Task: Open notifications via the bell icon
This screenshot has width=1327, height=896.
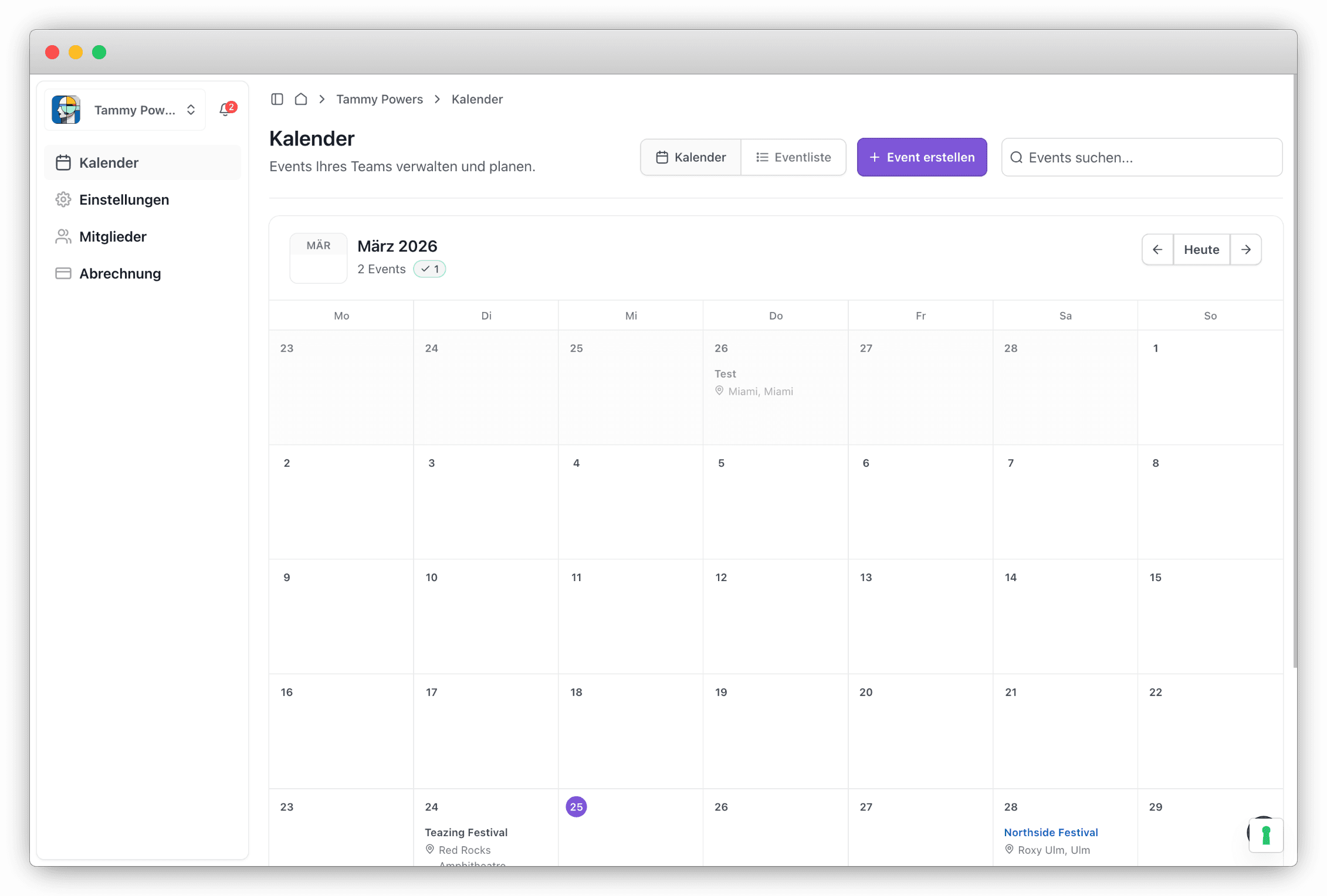Action: click(226, 109)
